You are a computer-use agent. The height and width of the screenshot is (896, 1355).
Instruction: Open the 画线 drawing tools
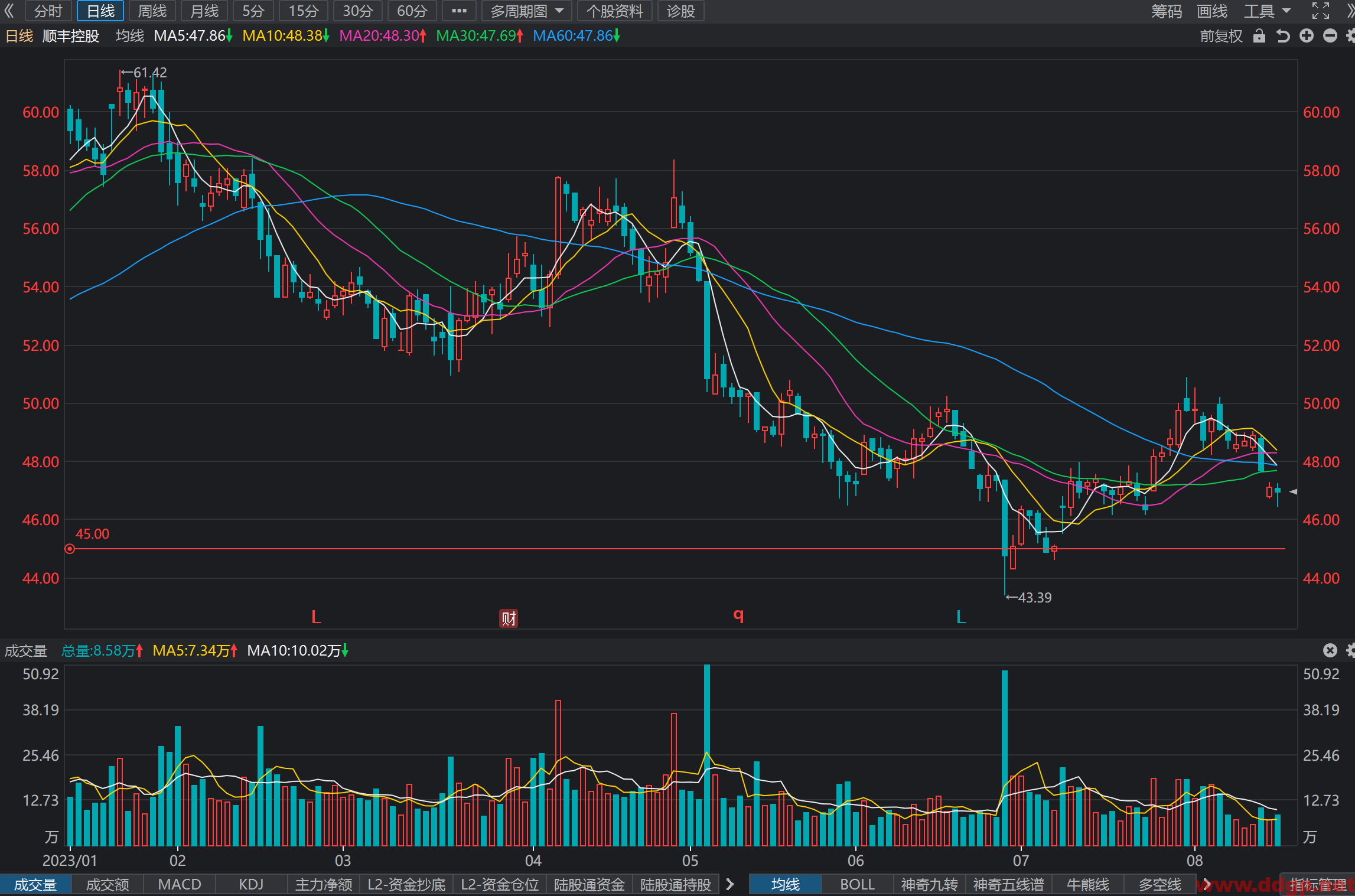pyautogui.click(x=1212, y=11)
